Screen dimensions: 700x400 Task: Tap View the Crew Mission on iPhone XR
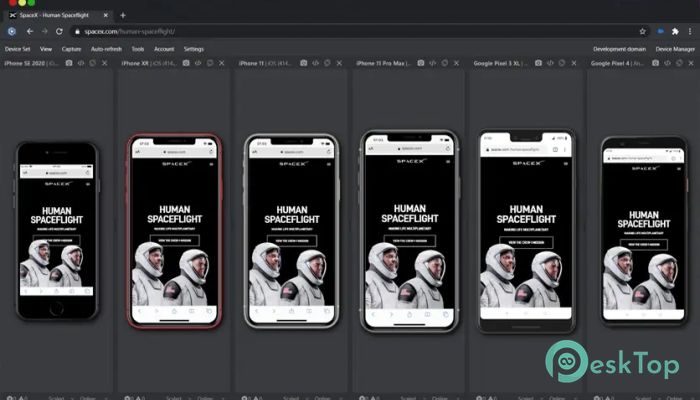[x=175, y=240]
